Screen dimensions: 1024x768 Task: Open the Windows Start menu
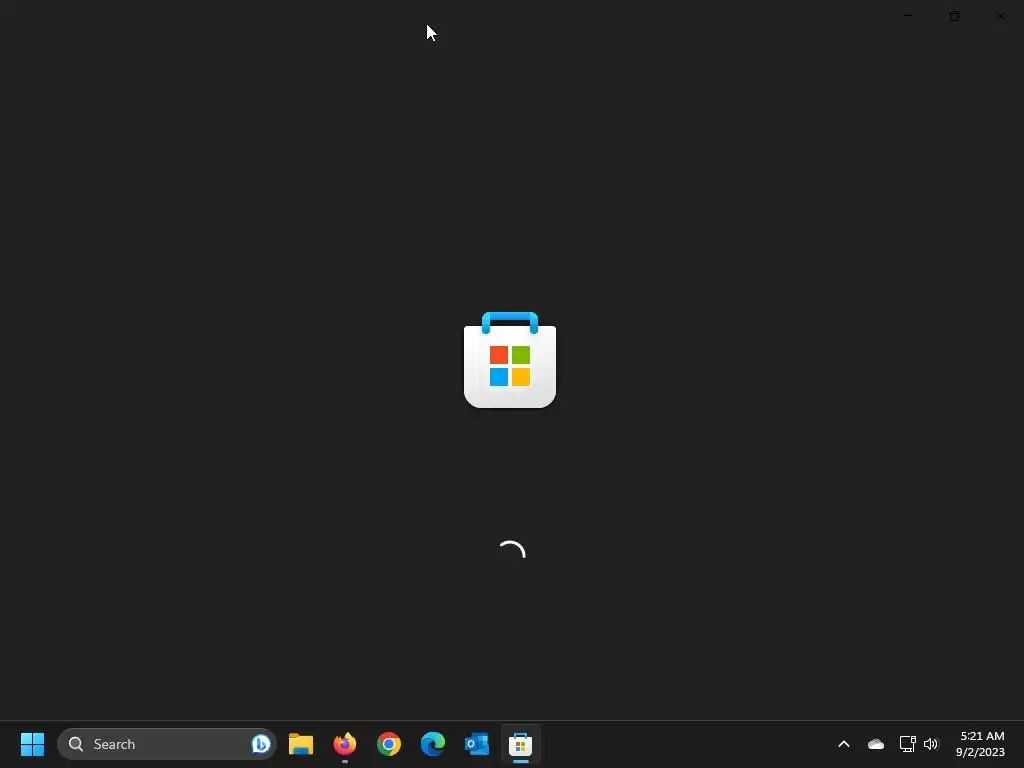tap(32, 744)
